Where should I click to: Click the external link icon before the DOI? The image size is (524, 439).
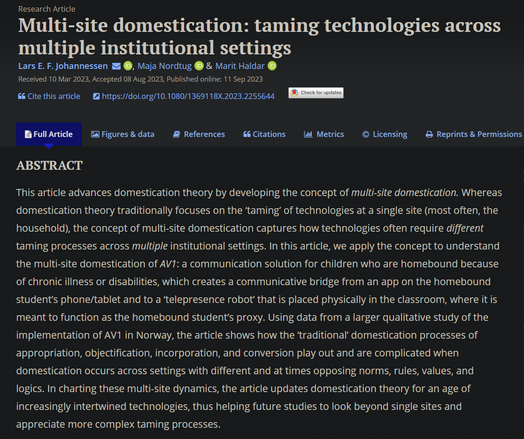[x=96, y=96]
